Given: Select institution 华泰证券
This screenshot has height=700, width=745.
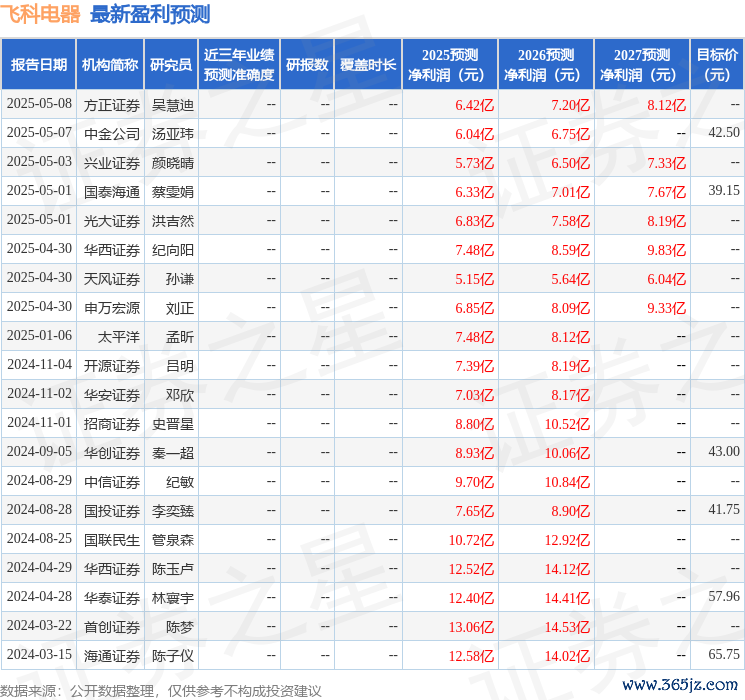Looking at the screenshot, I should [112, 598].
